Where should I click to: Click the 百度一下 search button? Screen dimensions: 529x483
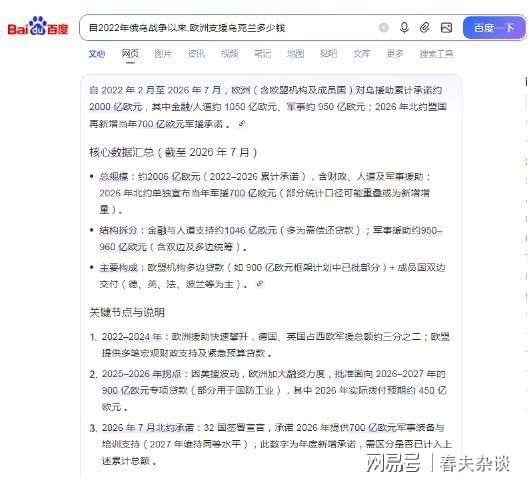coord(494,28)
